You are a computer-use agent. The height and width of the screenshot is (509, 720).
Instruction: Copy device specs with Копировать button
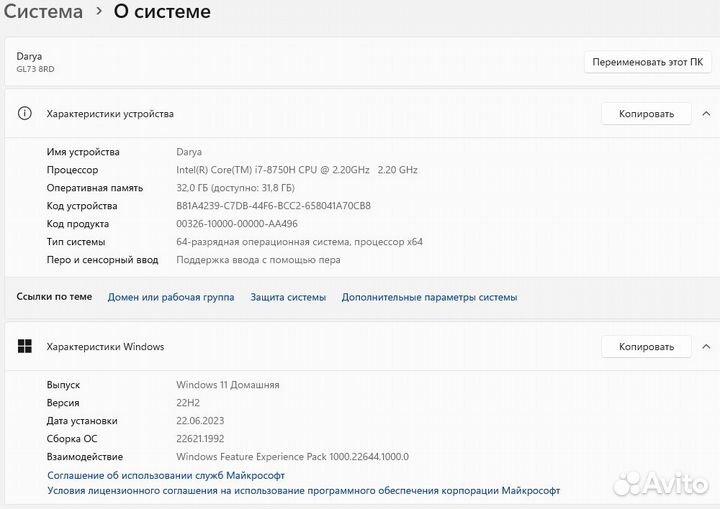[x=646, y=114]
